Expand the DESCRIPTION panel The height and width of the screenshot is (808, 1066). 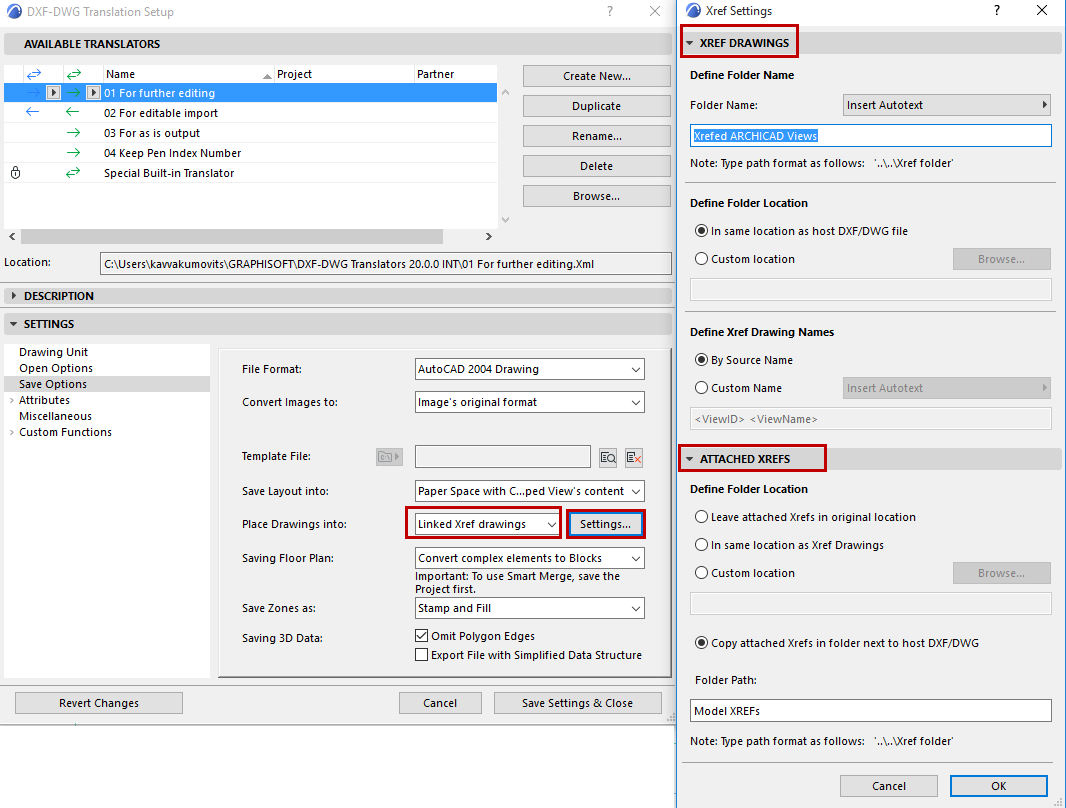click(x=14, y=296)
